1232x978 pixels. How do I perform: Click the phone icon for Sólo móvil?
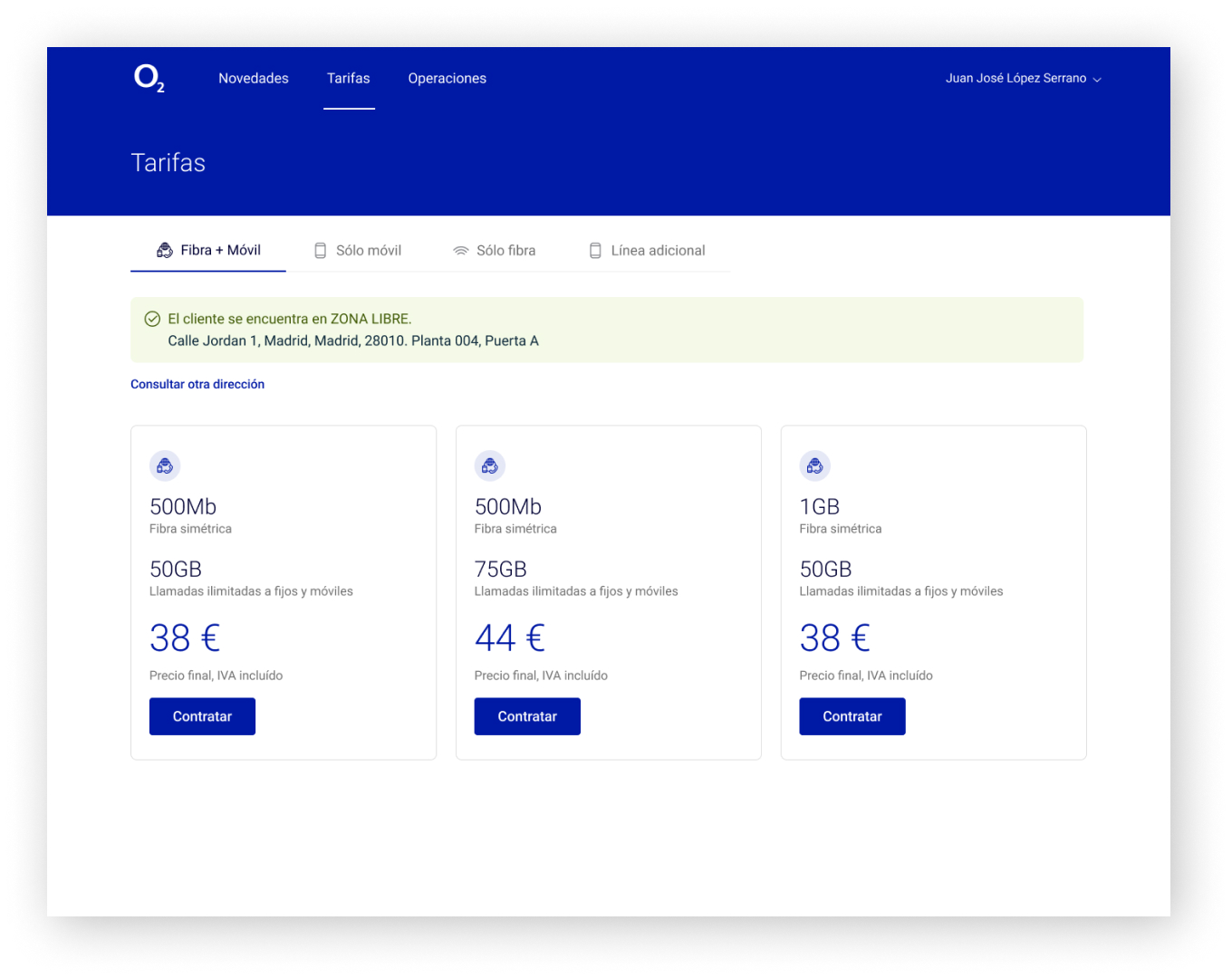point(320,251)
